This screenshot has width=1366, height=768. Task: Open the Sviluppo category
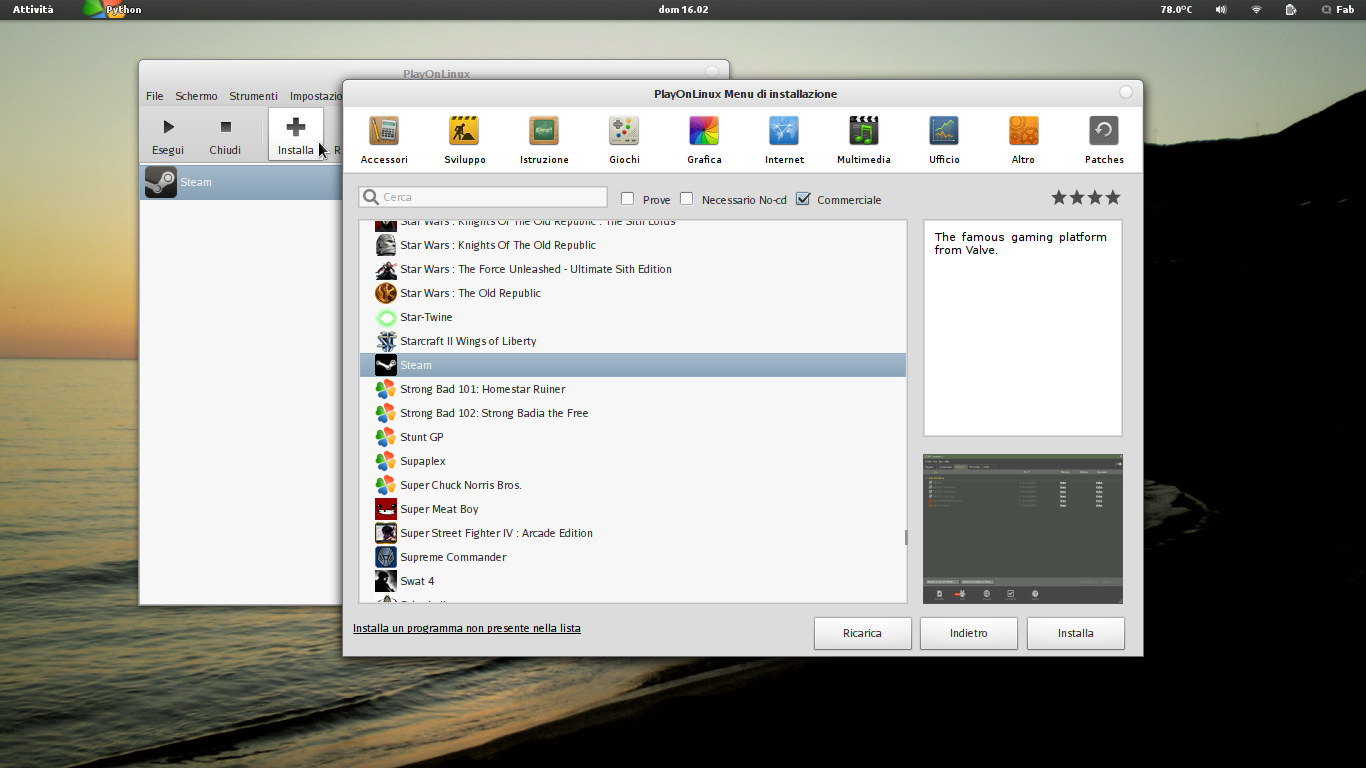point(464,140)
